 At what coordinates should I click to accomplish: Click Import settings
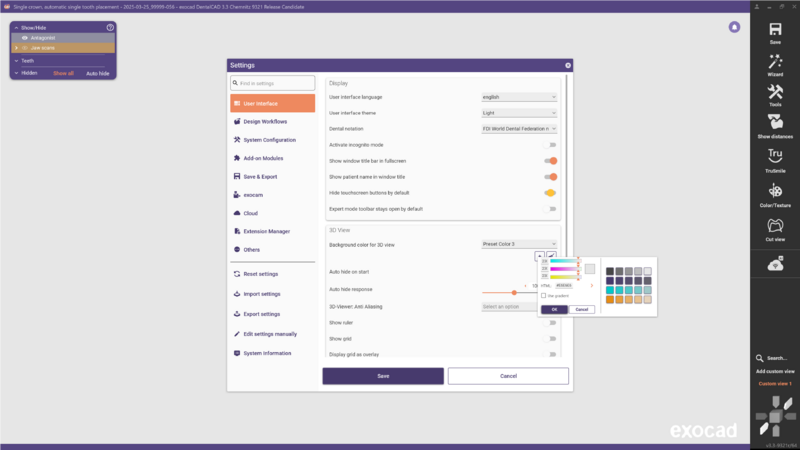262,294
